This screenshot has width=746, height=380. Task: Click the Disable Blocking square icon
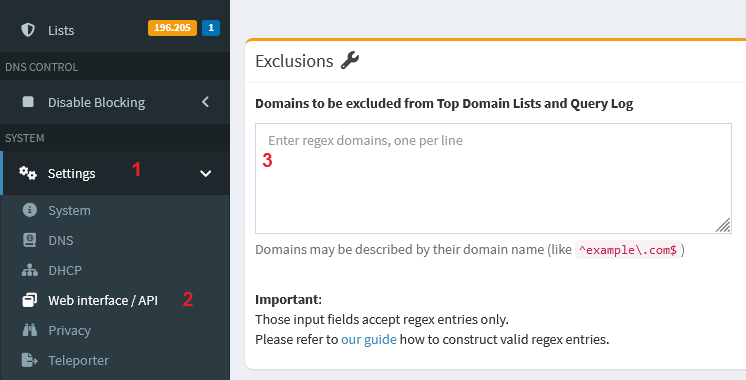tap(28, 102)
